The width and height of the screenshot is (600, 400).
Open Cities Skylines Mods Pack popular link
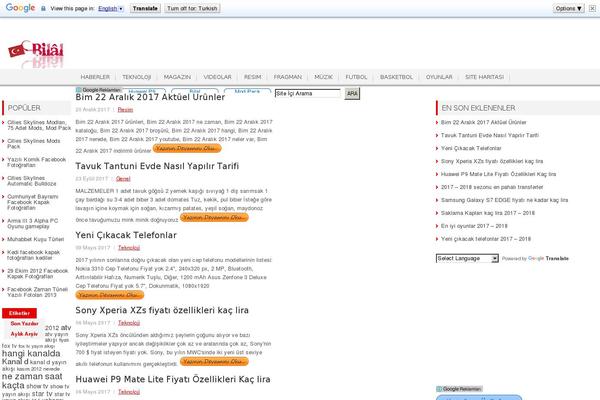(34, 144)
